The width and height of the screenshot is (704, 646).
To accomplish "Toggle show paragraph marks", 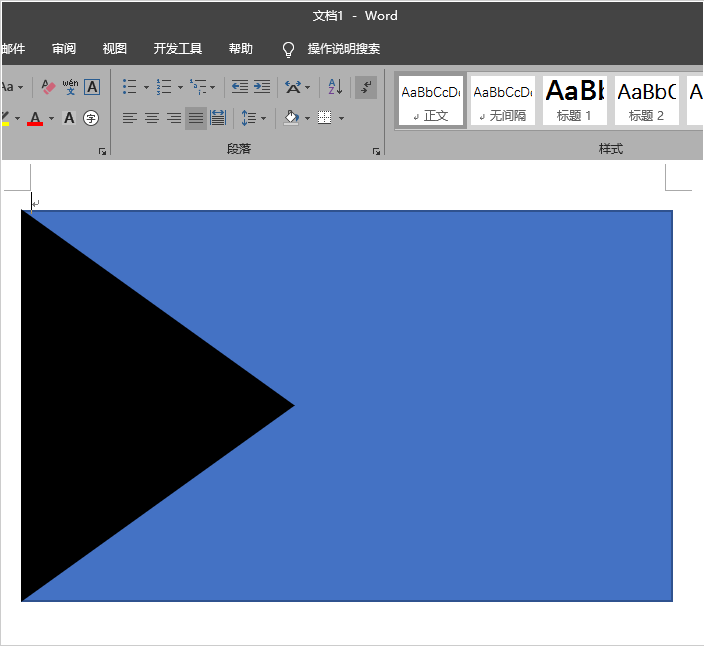I will pos(366,87).
